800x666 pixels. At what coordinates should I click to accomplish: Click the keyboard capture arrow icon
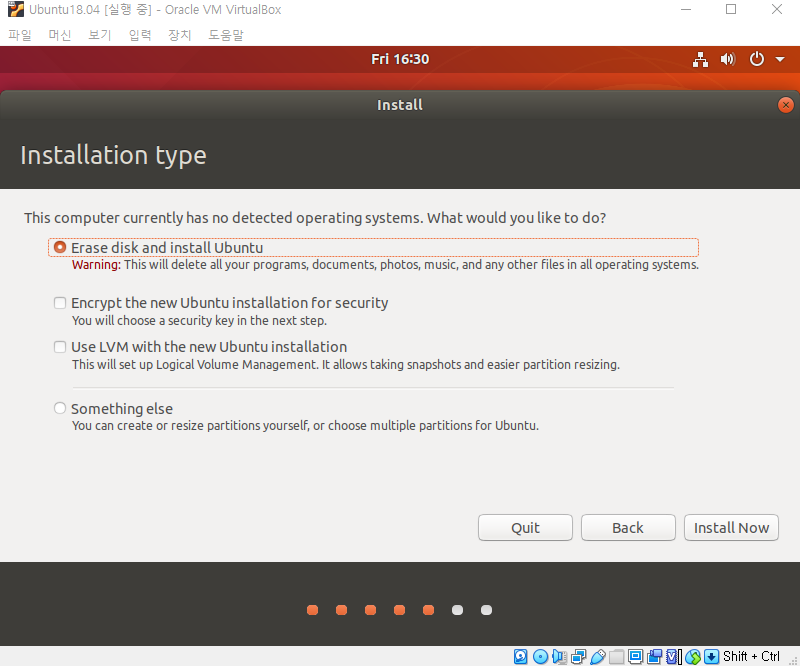(712, 656)
